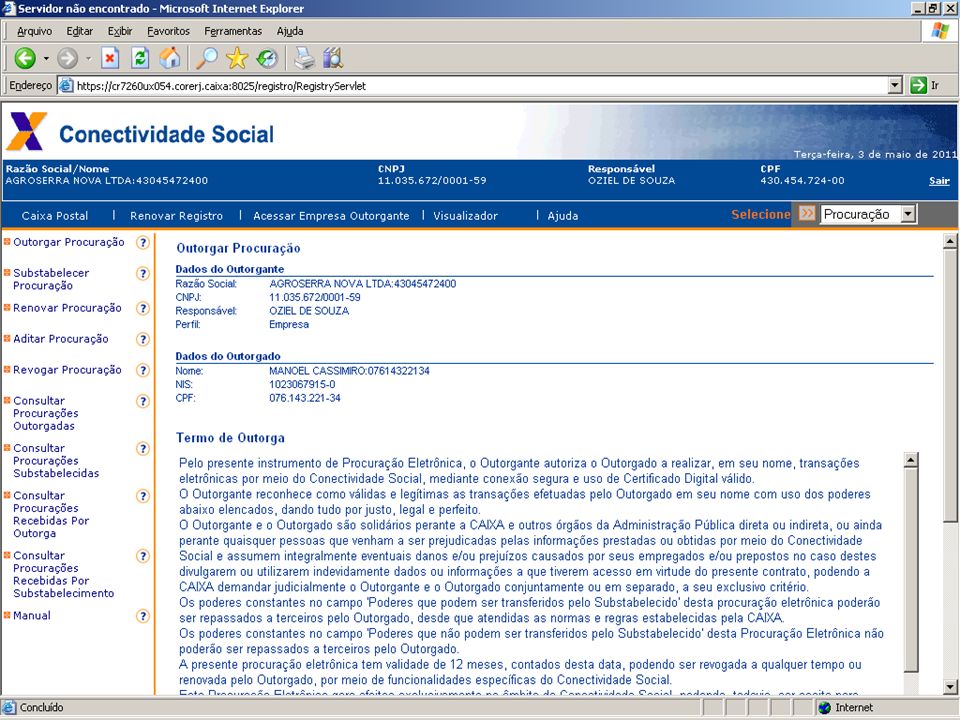
Task: Click the NIS value 1023067915-0
Action: coord(302,384)
